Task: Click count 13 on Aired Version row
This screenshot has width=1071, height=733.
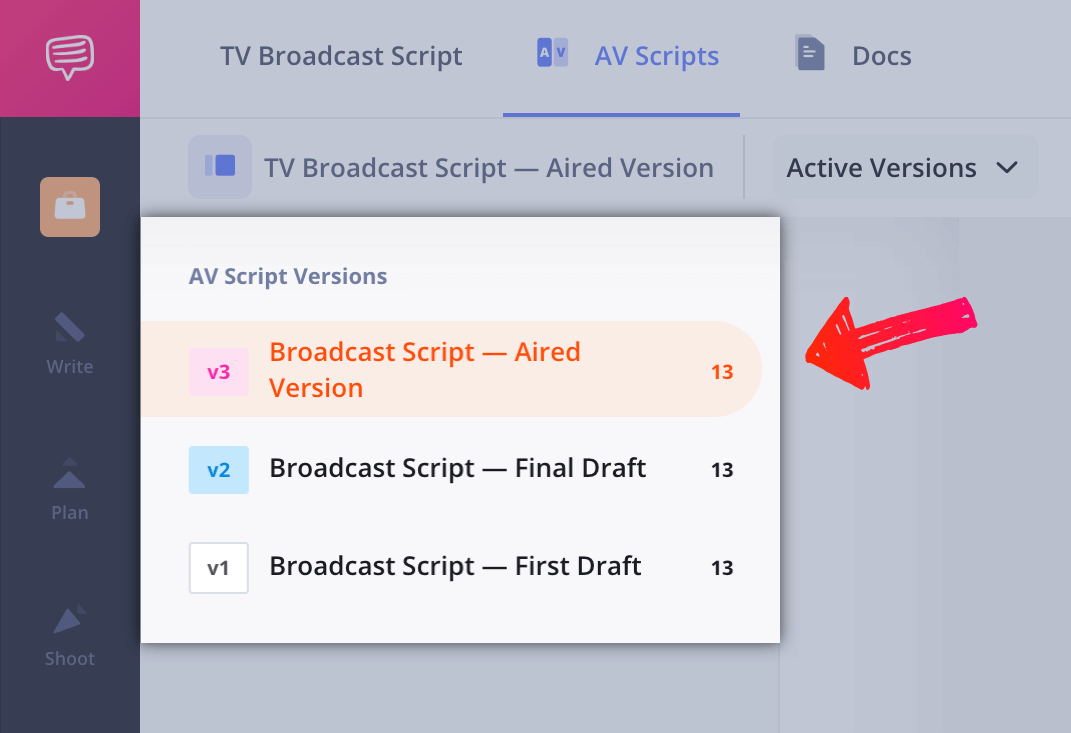Action: click(x=722, y=372)
